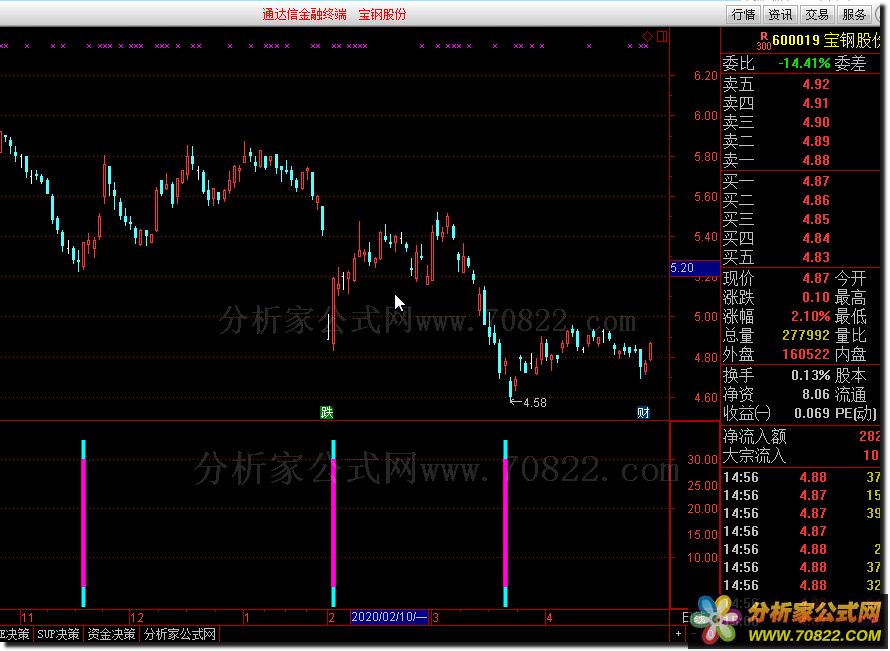Click the first magenta indicator bar
This screenshot has height=651, width=890.
[x=83, y=523]
